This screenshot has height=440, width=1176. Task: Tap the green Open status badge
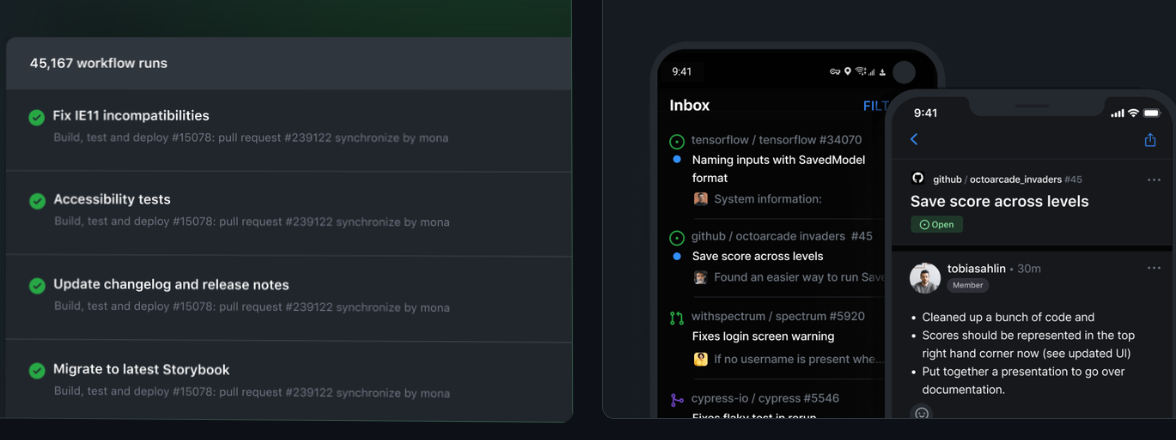click(937, 224)
